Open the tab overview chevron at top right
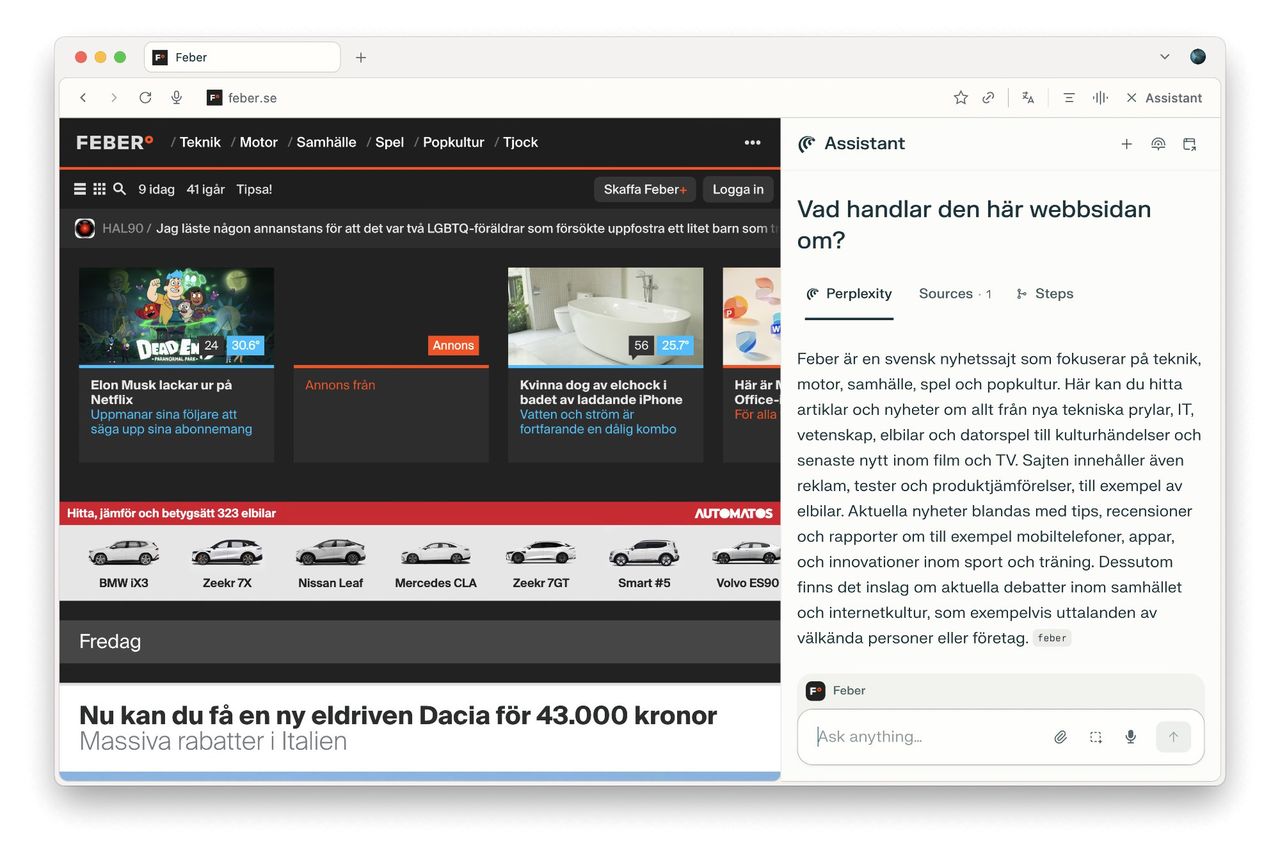This screenshot has width=1280, height=858. point(1163,57)
